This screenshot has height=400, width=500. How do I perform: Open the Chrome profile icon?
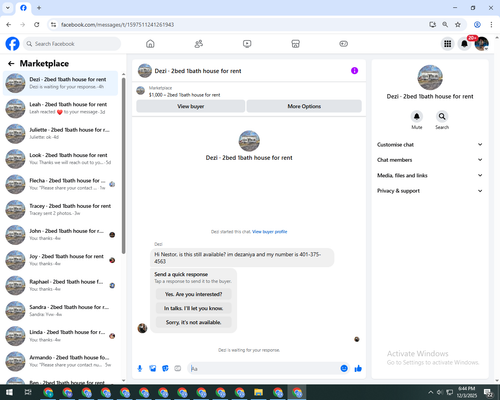[x=477, y=24]
